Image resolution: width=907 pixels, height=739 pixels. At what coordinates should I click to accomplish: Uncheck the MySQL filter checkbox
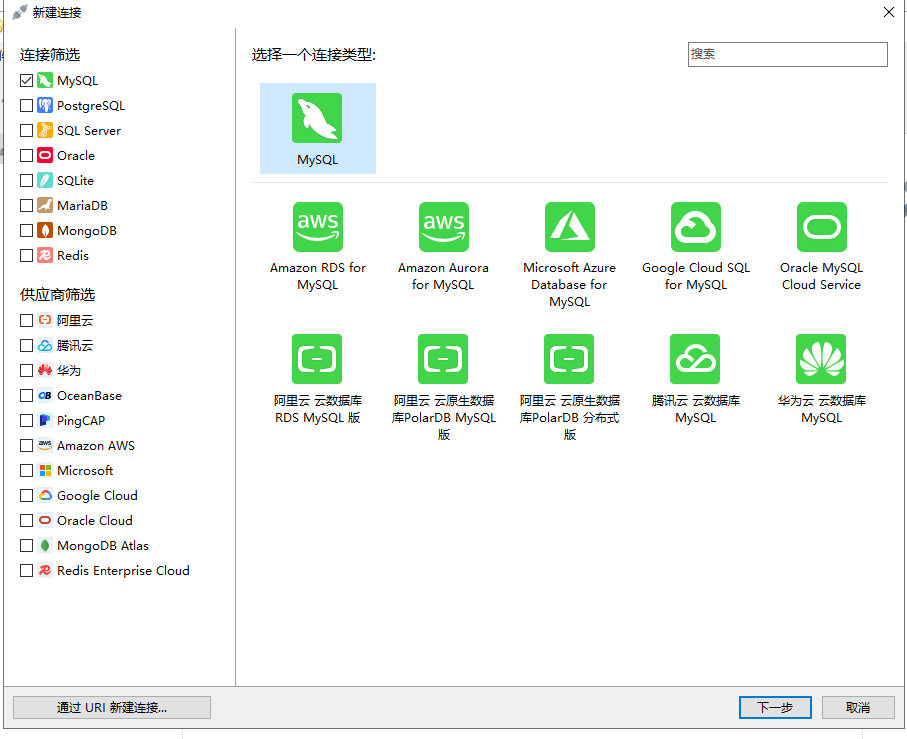(27, 80)
